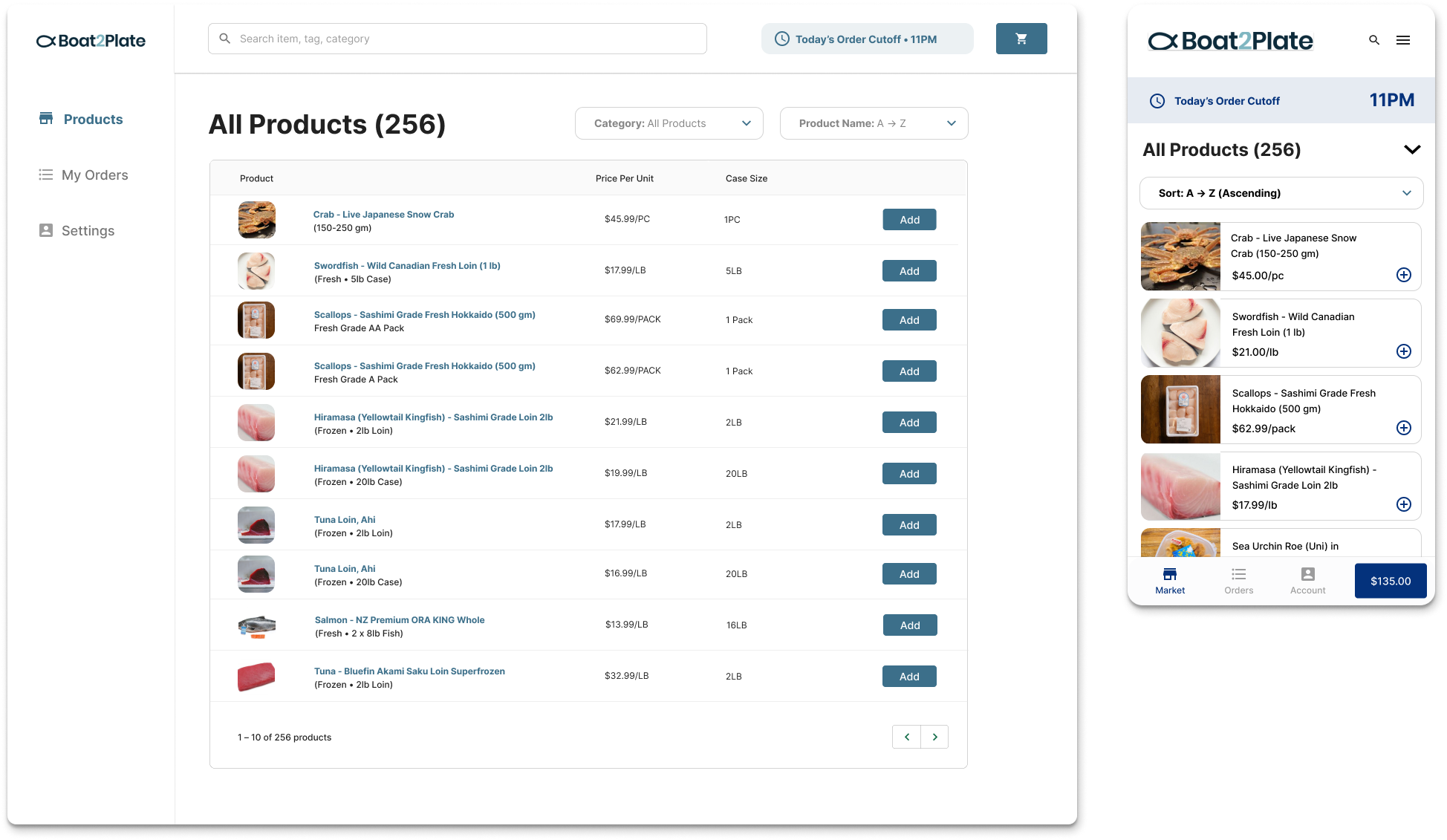This screenshot has height=840, width=1447.
Task: Open the Product Name sort dropdown
Action: [x=874, y=123]
